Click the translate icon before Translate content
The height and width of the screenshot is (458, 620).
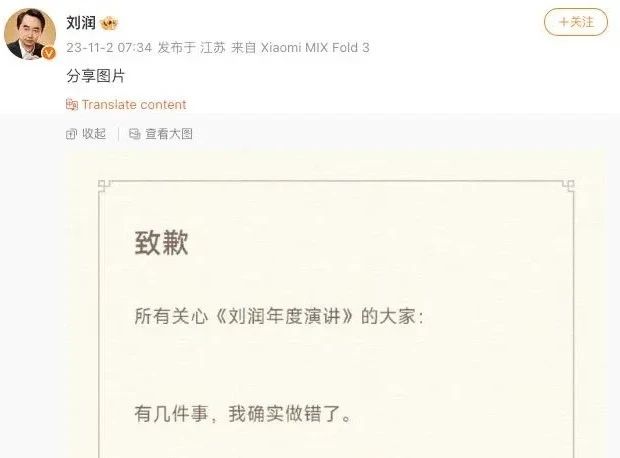pyautogui.click(x=72, y=104)
